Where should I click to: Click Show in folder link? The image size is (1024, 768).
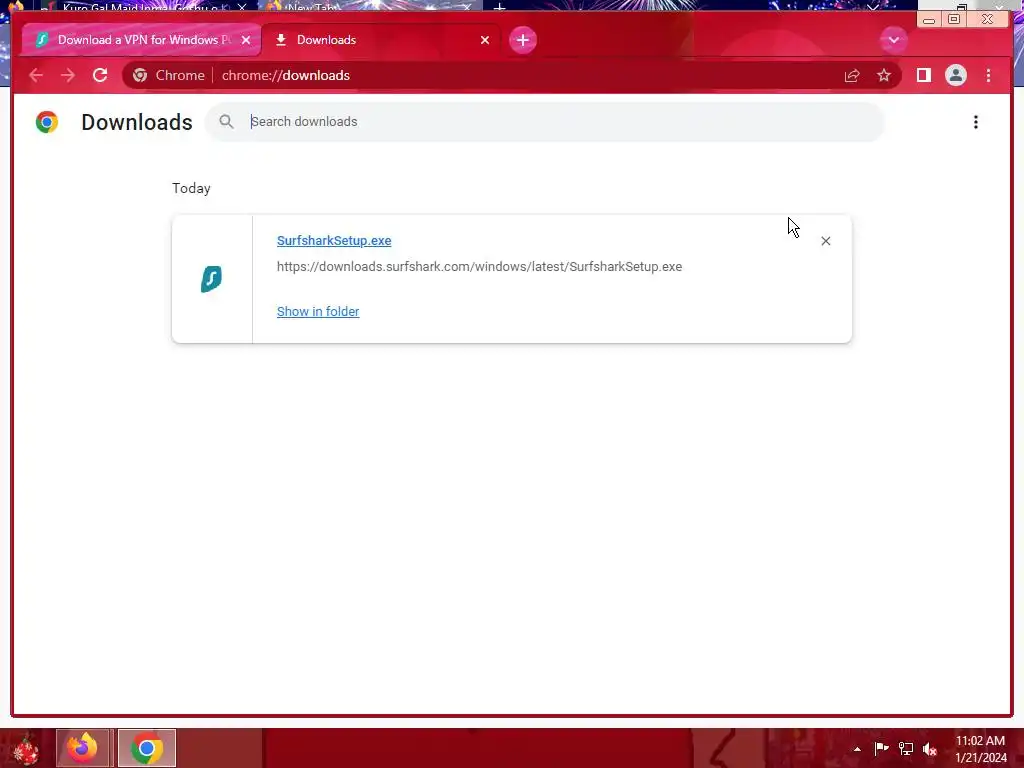coord(318,312)
